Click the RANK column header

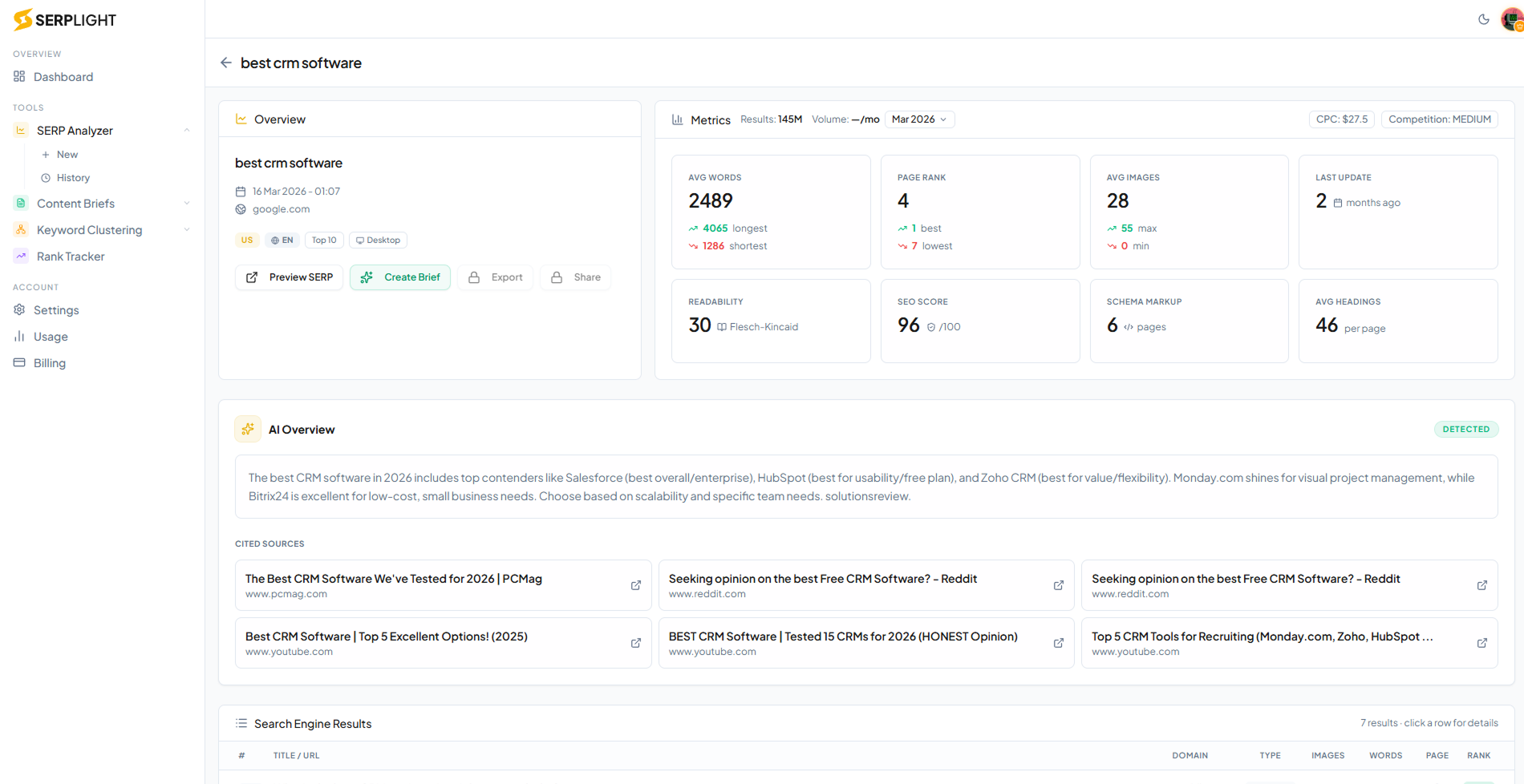[x=1478, y=755]
